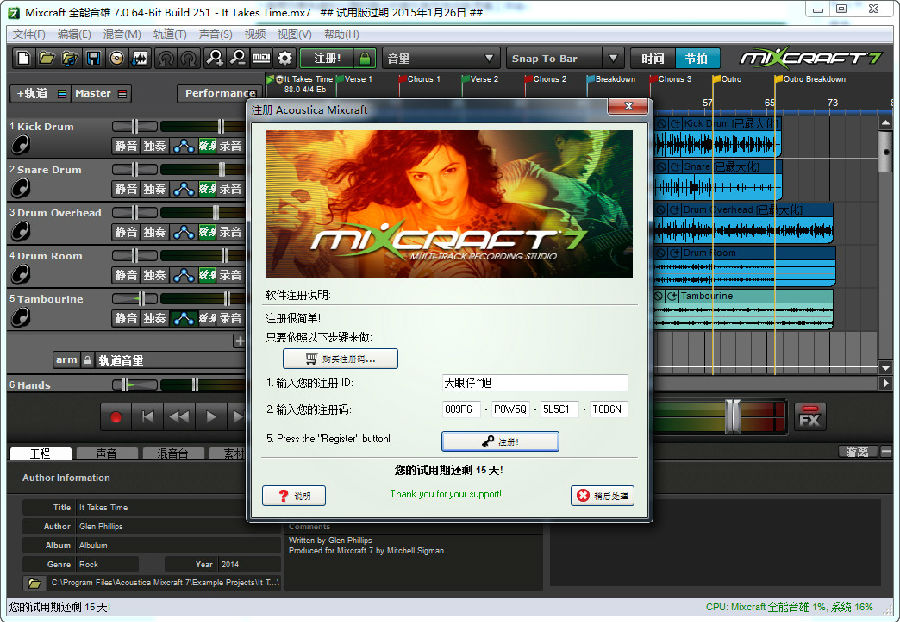The image size is (900, 622).
Task: Switch timeline to 节拍 (beats) mode
Action: [x=697, y=58]
